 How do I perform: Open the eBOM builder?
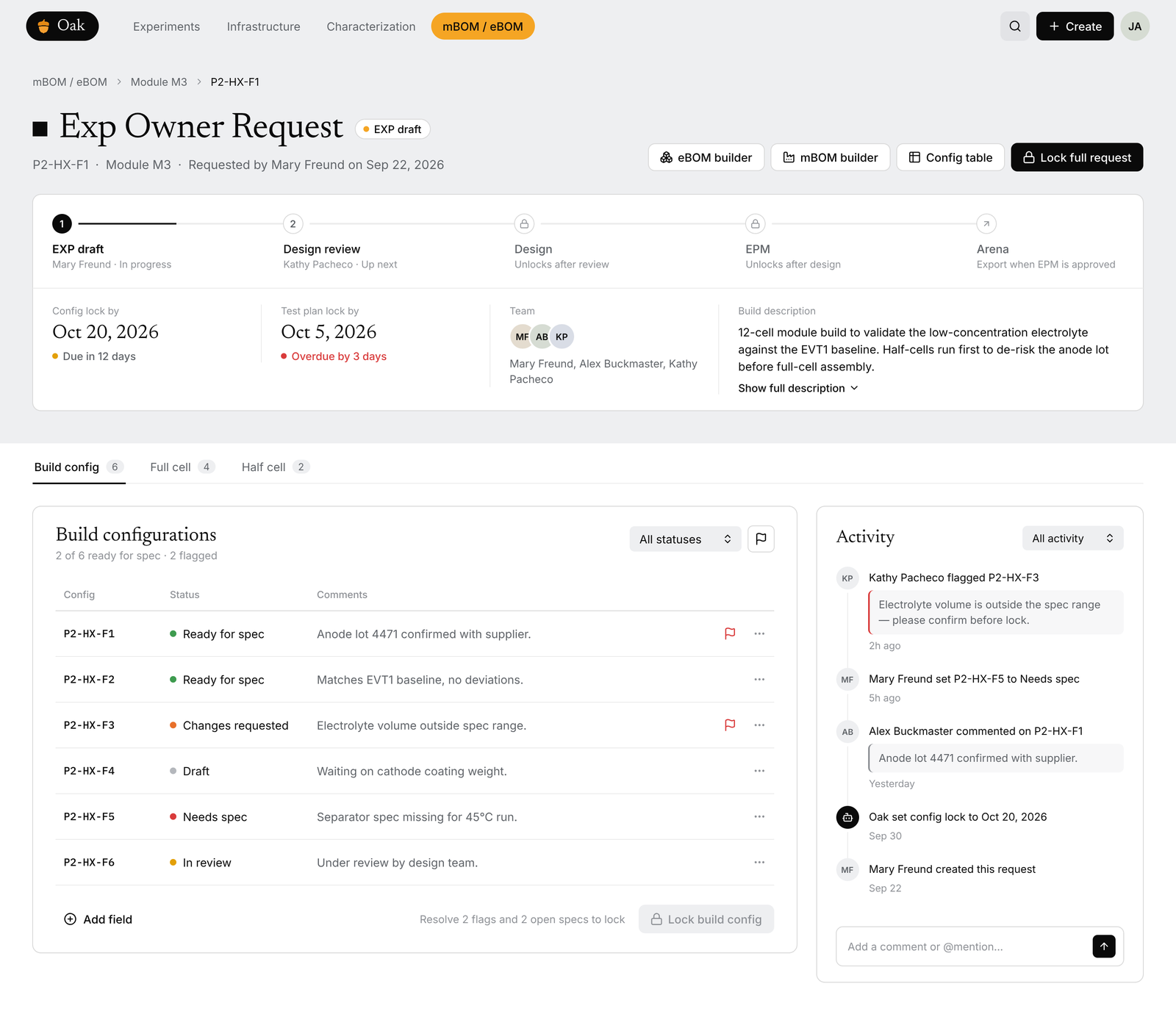(706, 157)
